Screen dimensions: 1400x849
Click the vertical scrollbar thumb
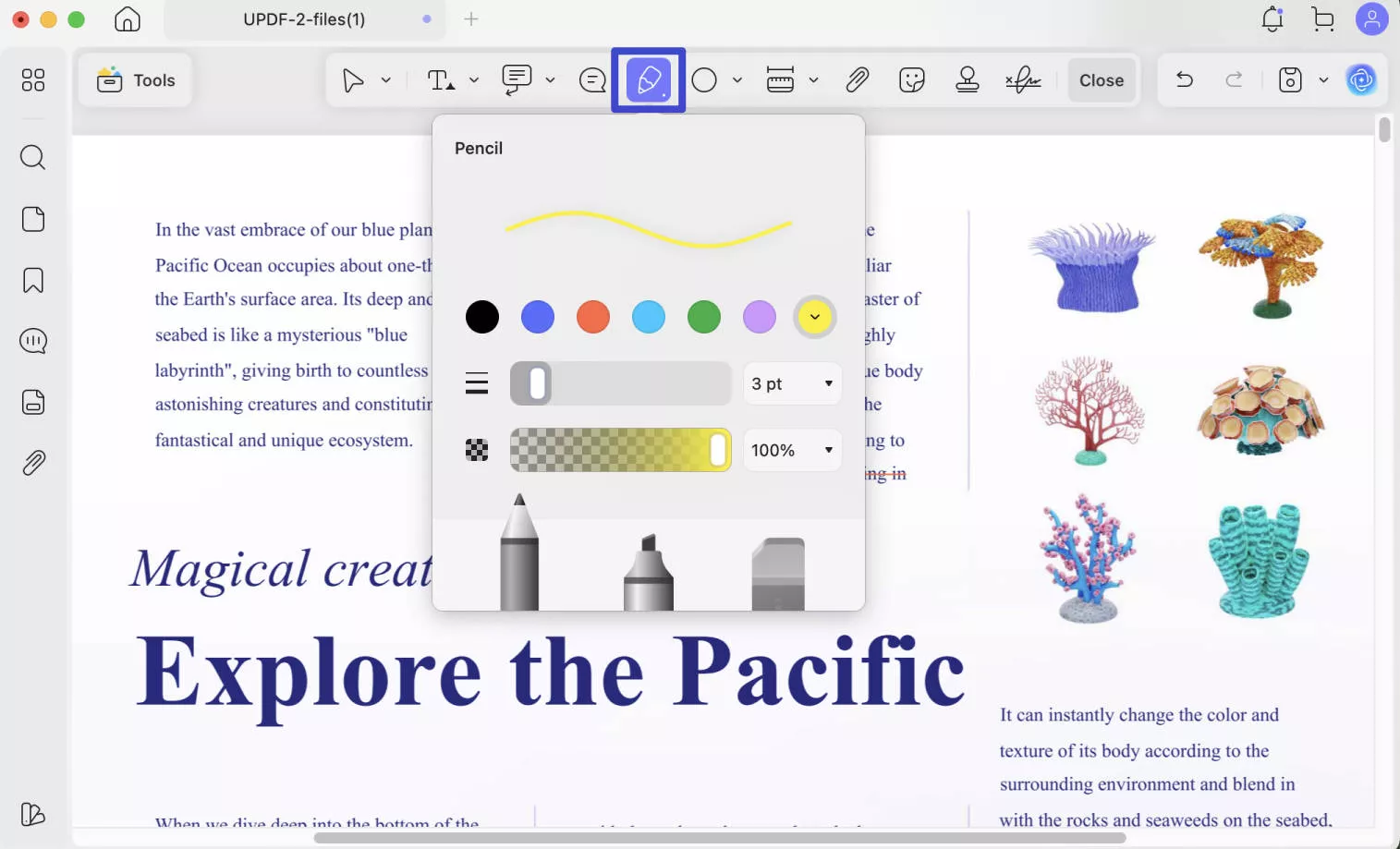(1384, 129)
